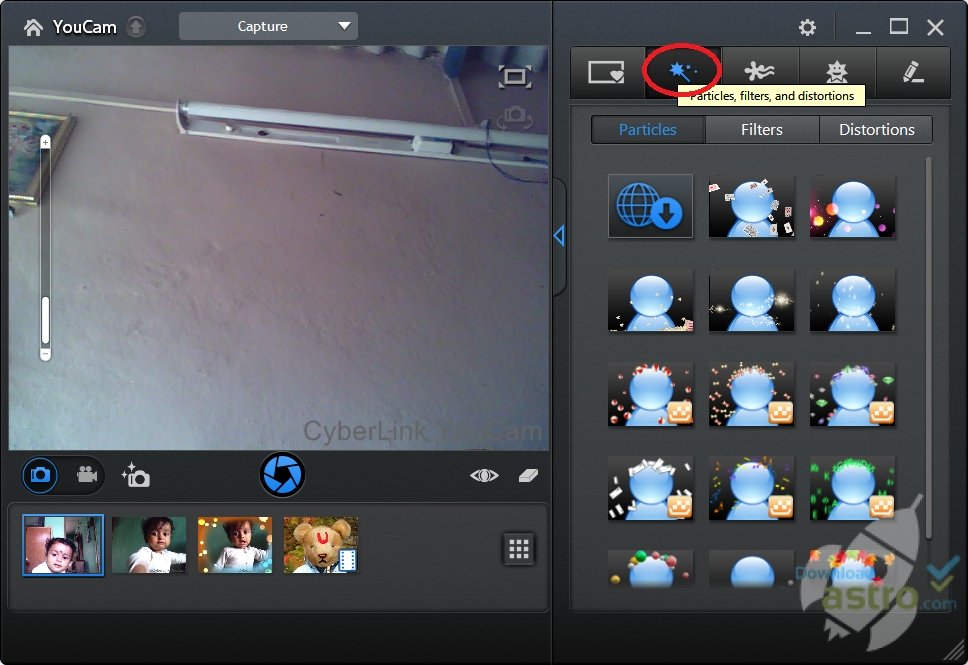Select the squiggle filters effect icon
Viewport: 968px width, 665px height.
click(x=761, y=72)
